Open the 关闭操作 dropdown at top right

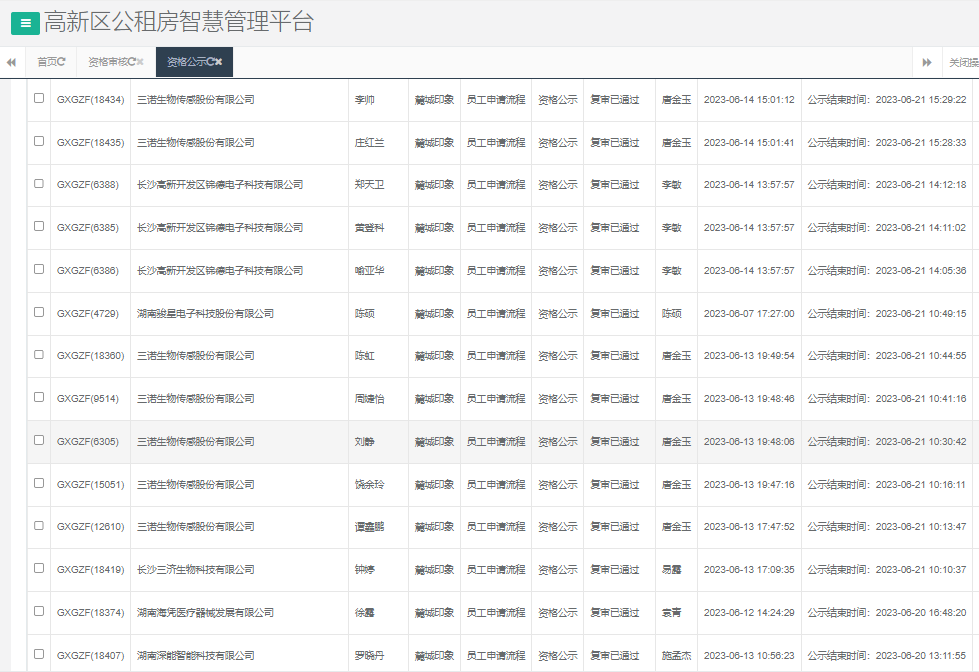(961, 62)
